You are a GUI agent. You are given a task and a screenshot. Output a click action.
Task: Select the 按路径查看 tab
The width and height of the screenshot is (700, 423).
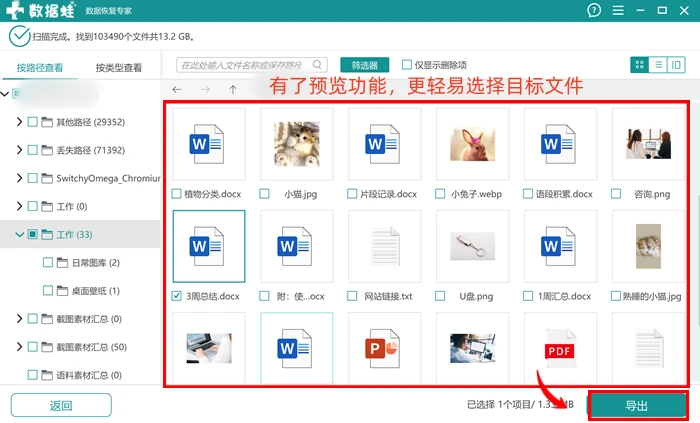point(40,68)
